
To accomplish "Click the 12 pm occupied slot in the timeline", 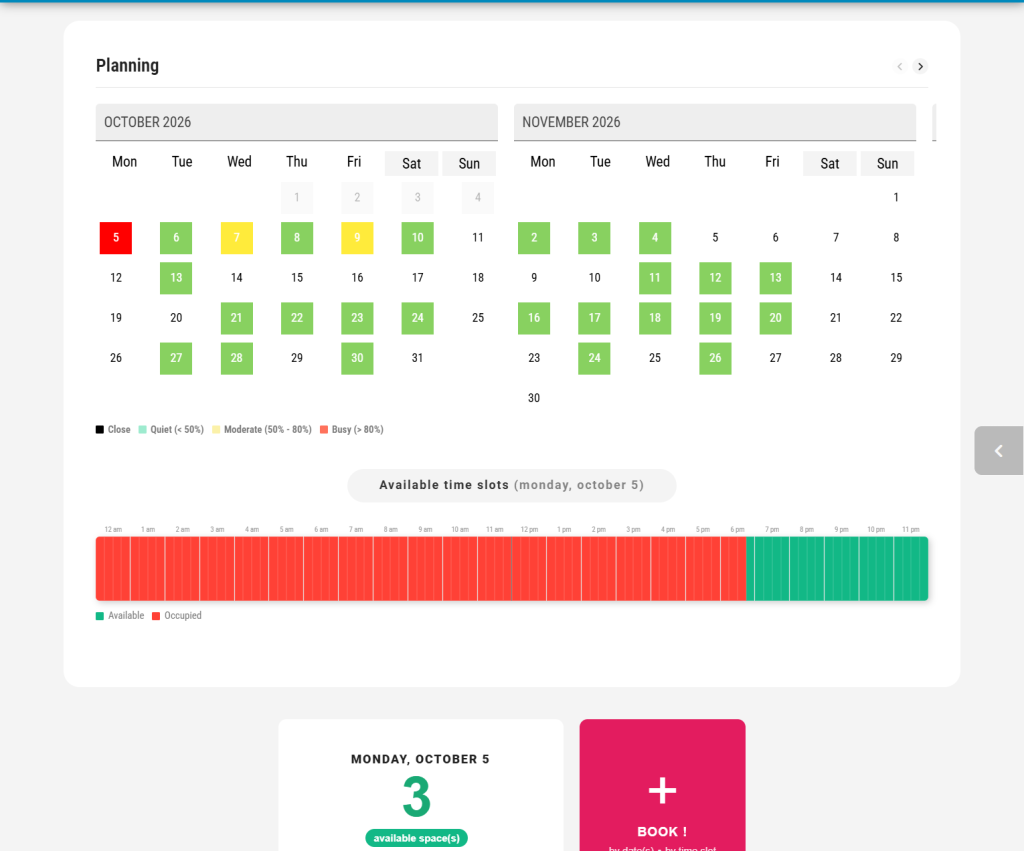I will click(529, 568).
